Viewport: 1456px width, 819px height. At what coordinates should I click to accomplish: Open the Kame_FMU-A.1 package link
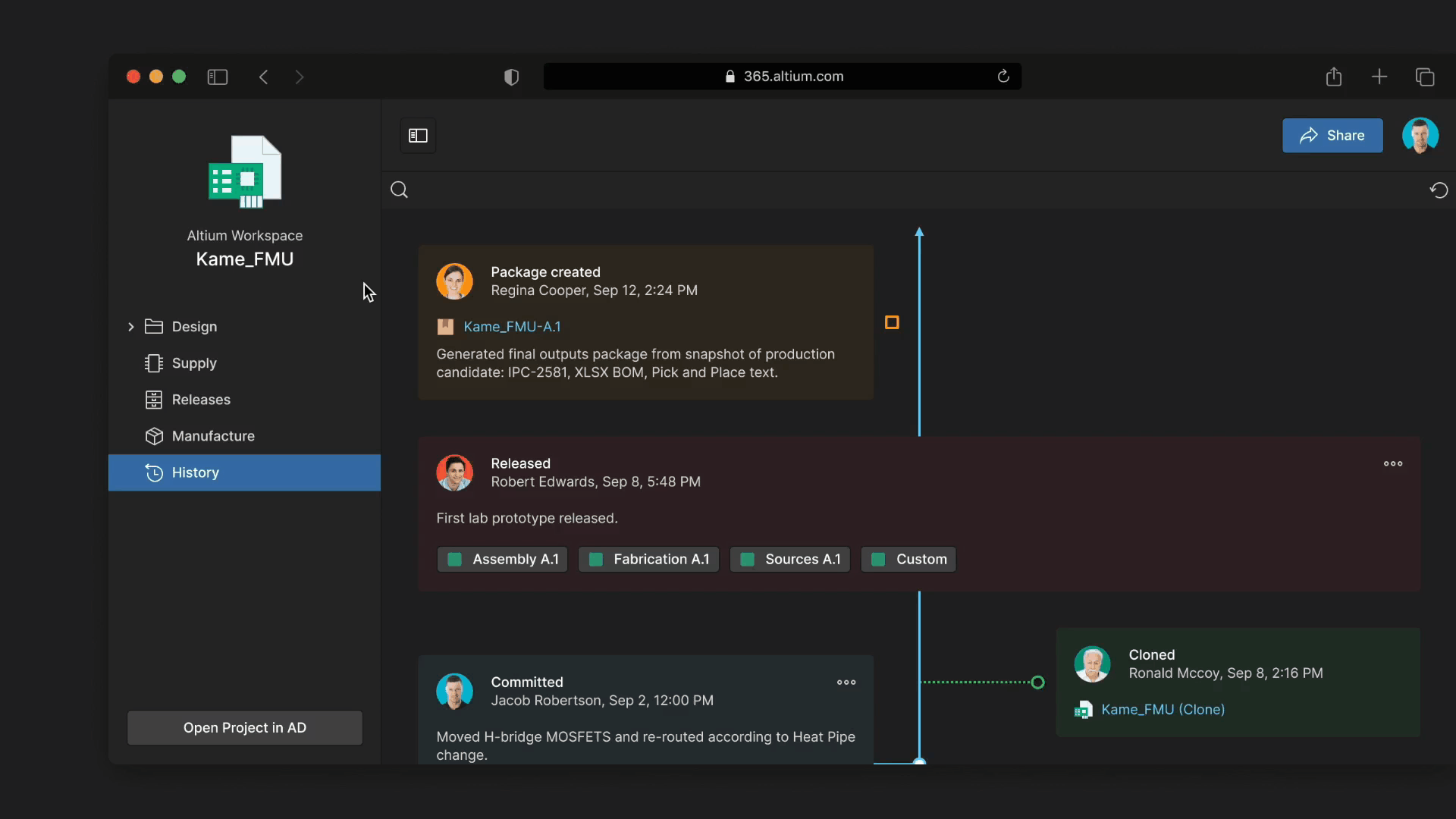(512, 327)
